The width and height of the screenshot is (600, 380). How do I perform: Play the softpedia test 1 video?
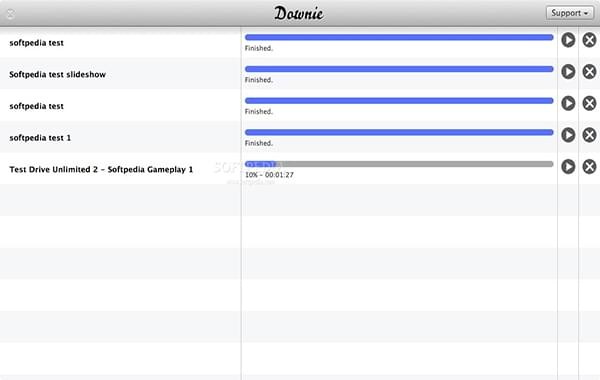568,135
